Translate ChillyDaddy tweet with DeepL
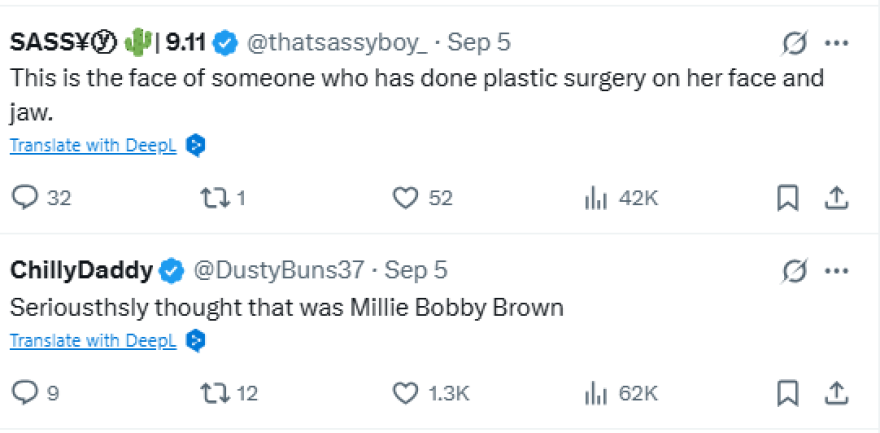 click(94, 340)
